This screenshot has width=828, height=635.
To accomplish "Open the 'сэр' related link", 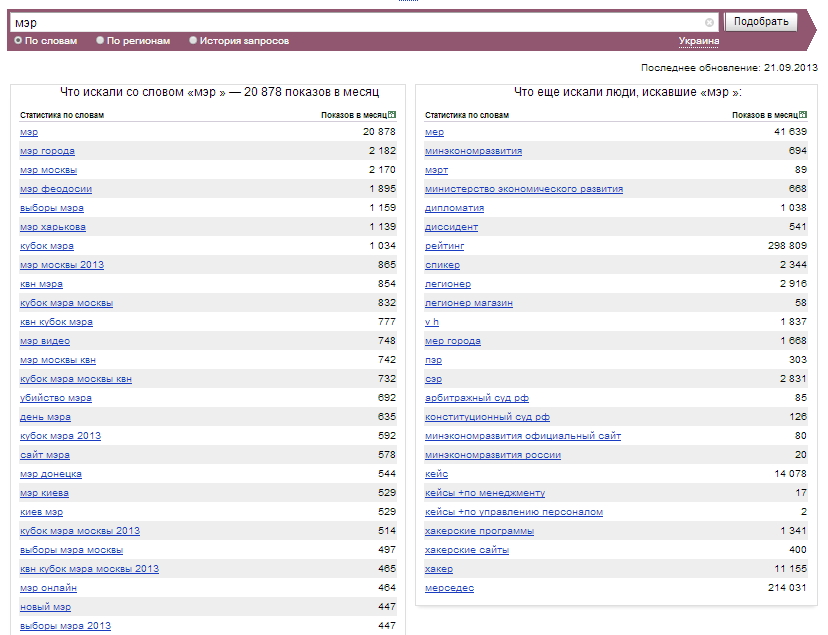I will click(434, 379).
